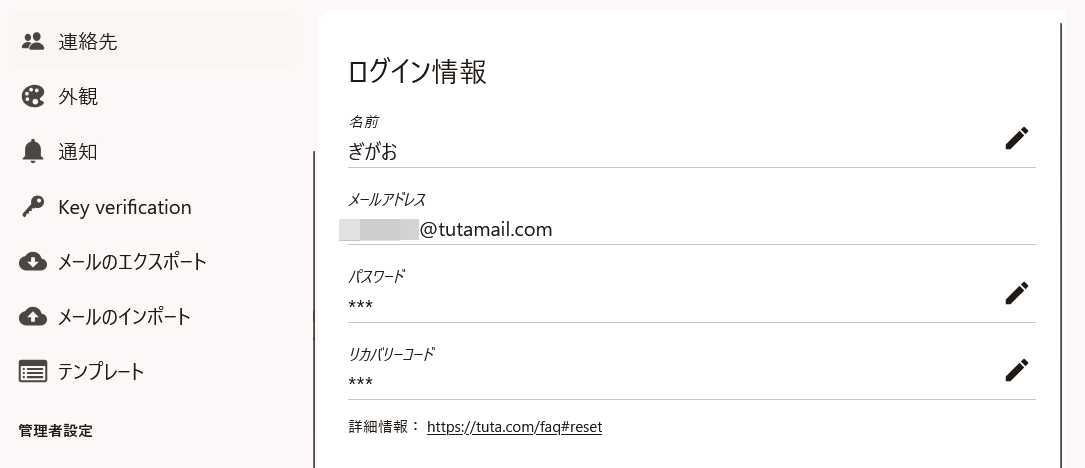Click the ログイン情報 heading
1085x468 pixels.
tap(417, 72)
